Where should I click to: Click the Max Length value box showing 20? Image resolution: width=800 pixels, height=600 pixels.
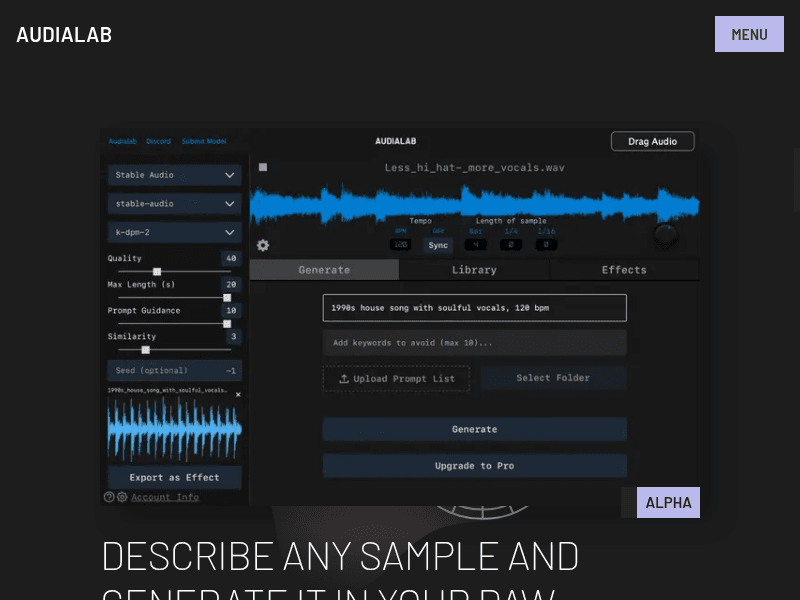coord(231,284)
